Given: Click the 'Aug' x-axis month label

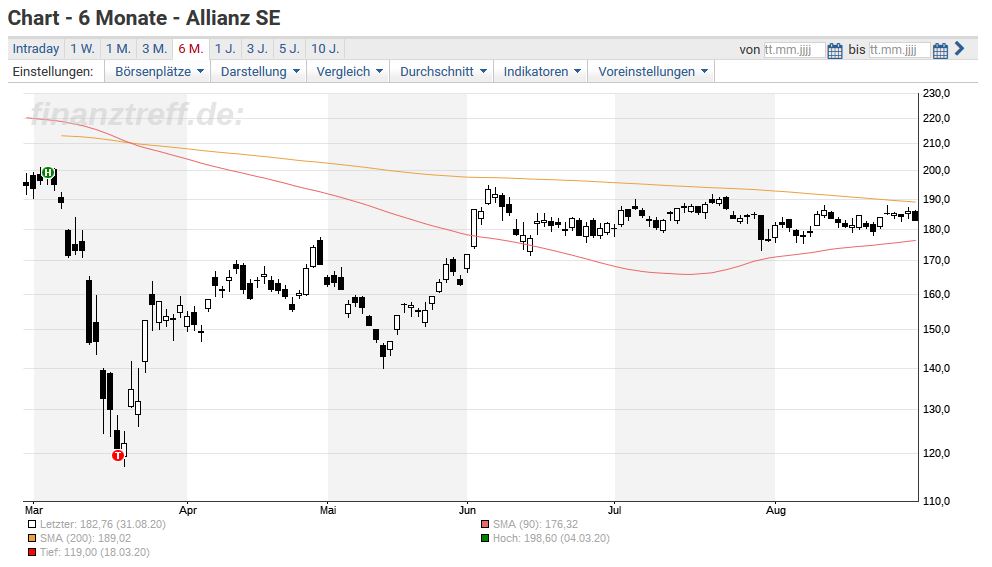Looking at the screenshot, I should [776, 510].
